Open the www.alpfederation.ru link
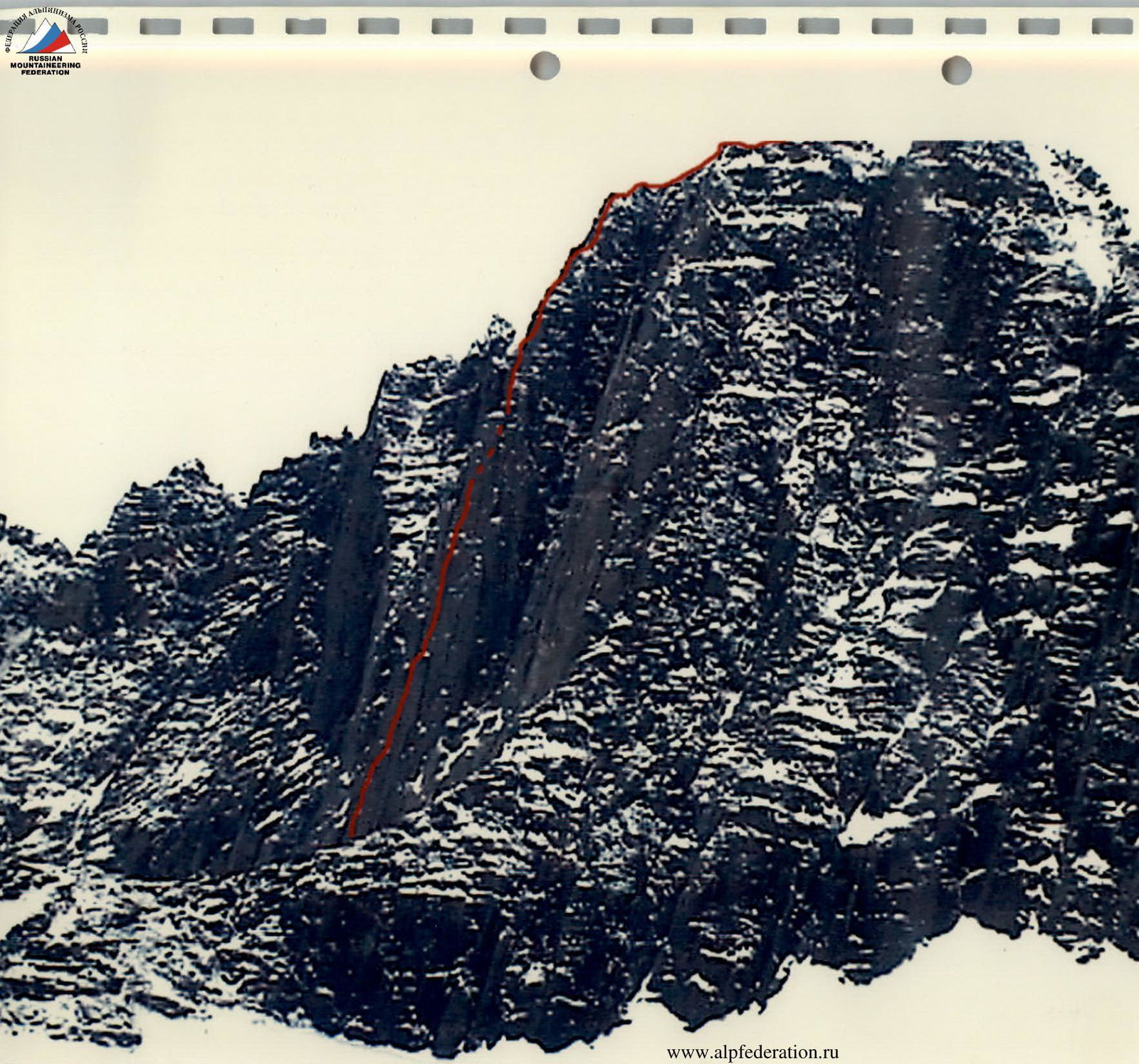This screenshot has width=1139, height=1064. 752,1052
